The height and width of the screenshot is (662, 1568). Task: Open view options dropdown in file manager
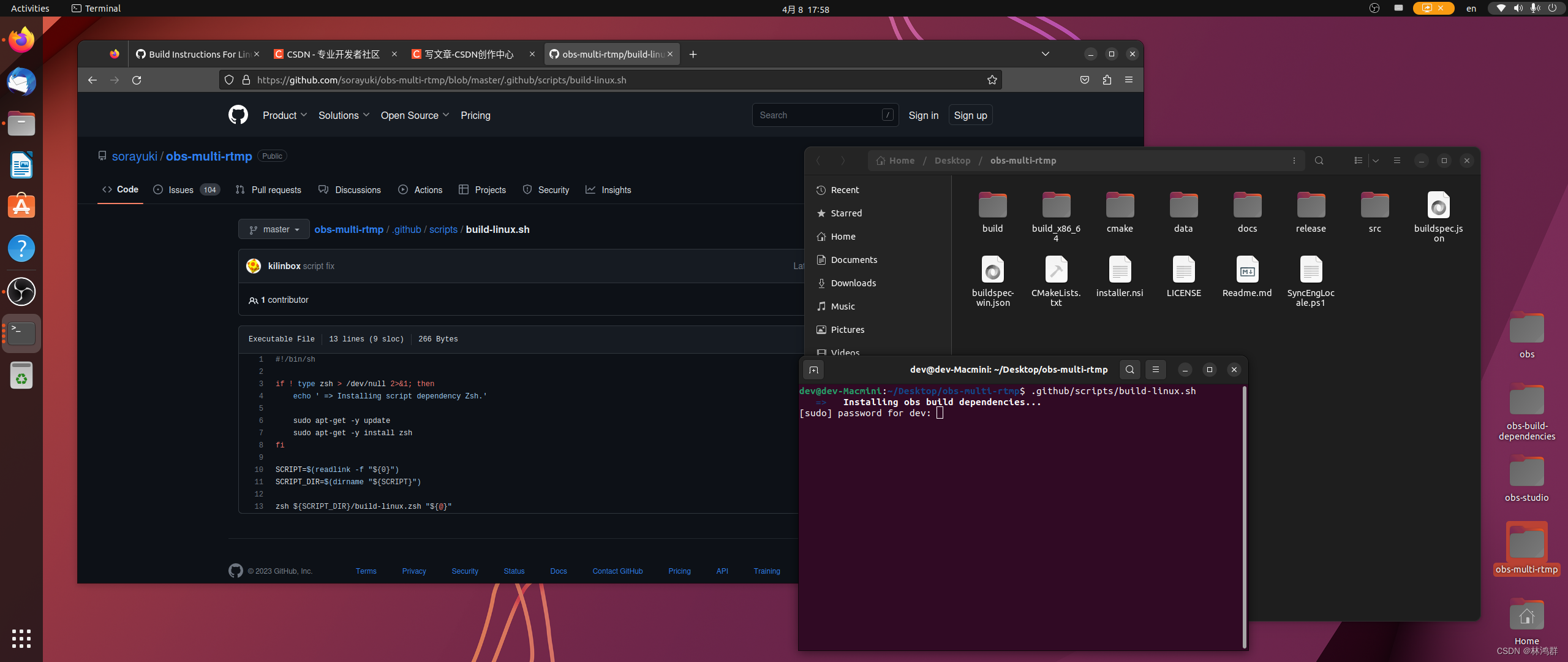tap(1376, 161)
